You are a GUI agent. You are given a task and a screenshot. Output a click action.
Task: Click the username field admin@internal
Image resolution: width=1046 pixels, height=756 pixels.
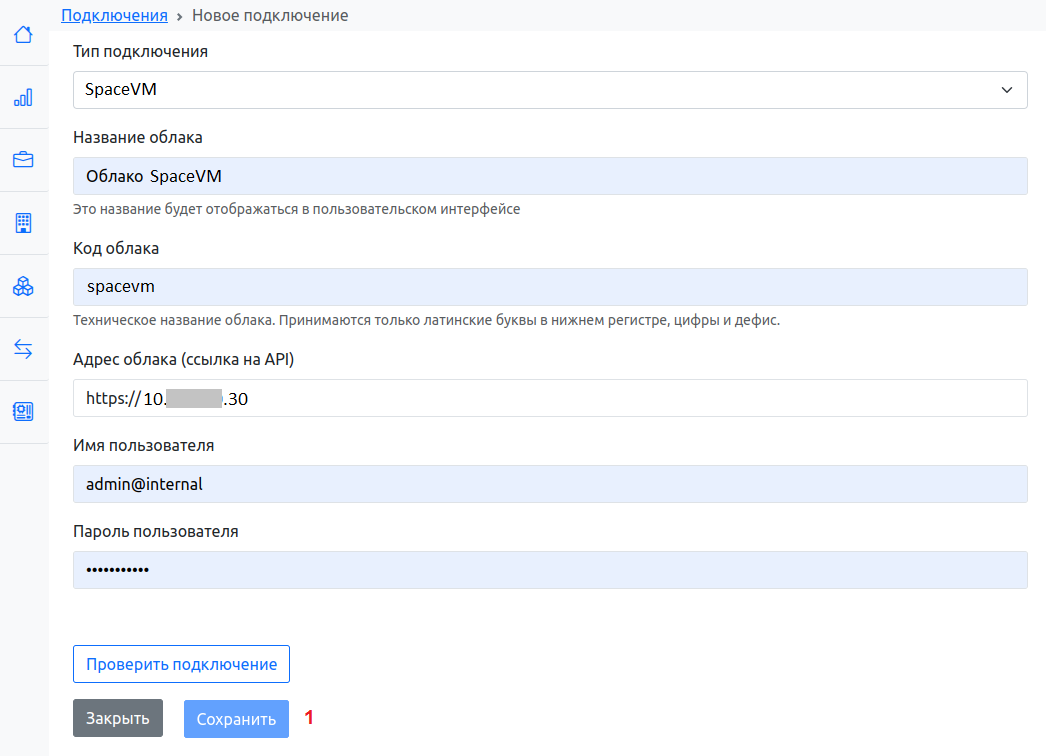coord(550,484)
